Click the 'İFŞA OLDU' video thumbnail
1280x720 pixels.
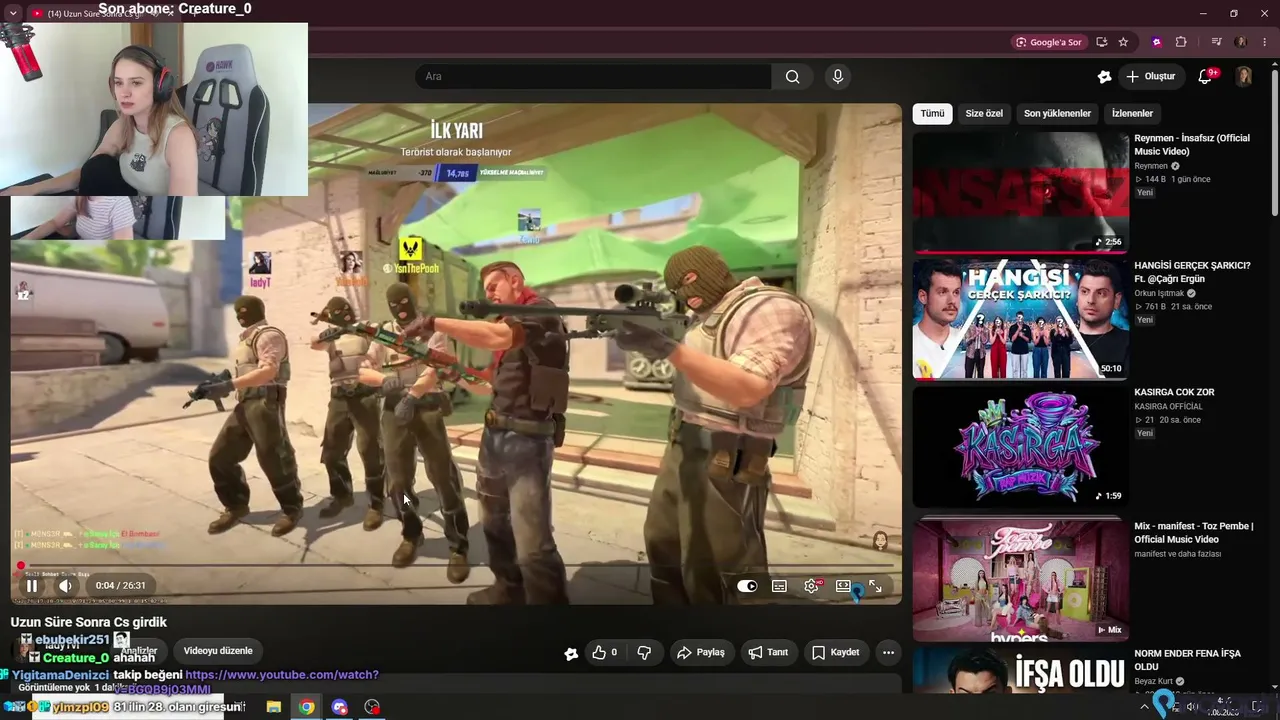pos(1020,670)
